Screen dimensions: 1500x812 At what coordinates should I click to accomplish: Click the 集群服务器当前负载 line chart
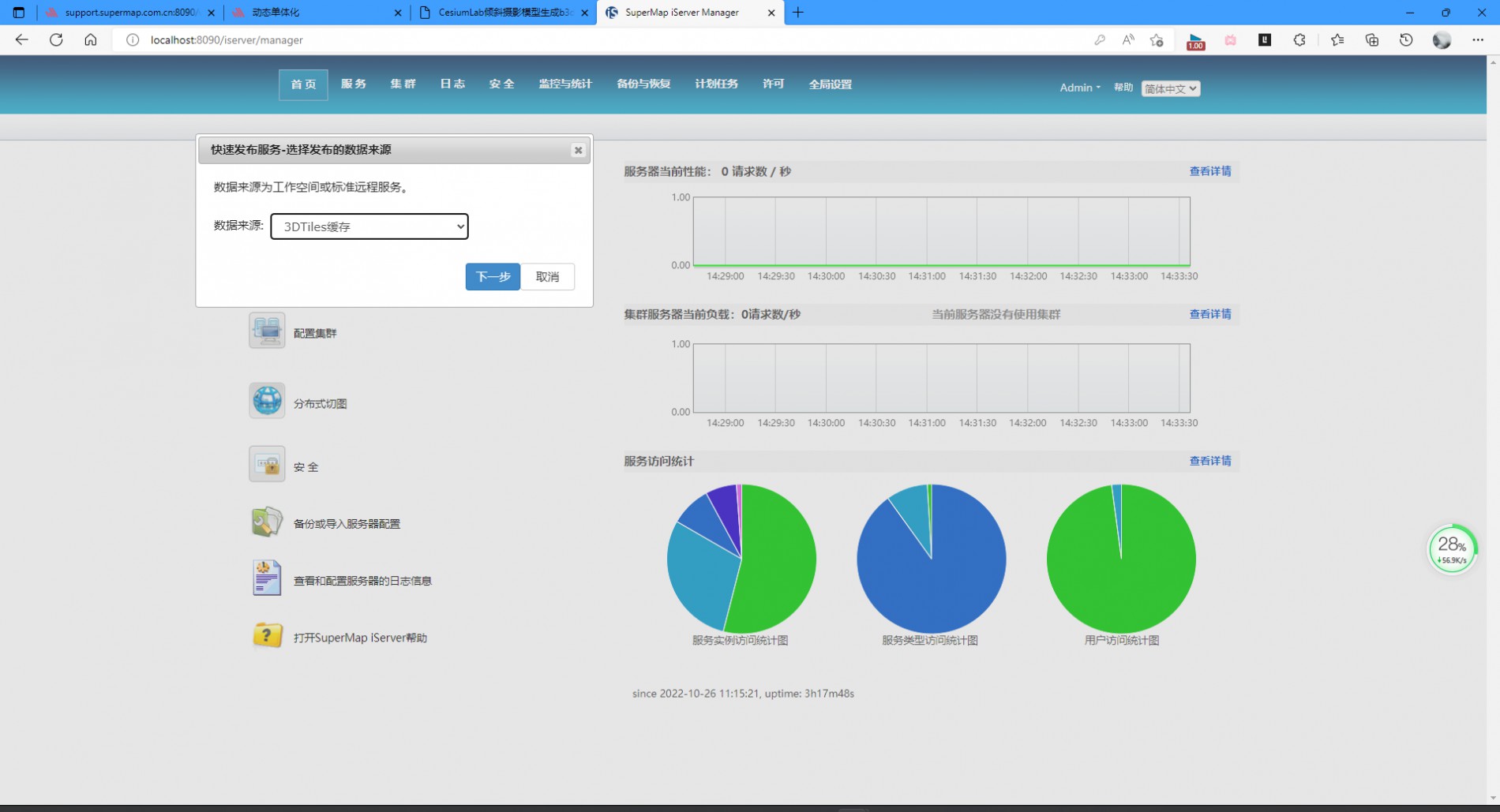coord(941,378)
